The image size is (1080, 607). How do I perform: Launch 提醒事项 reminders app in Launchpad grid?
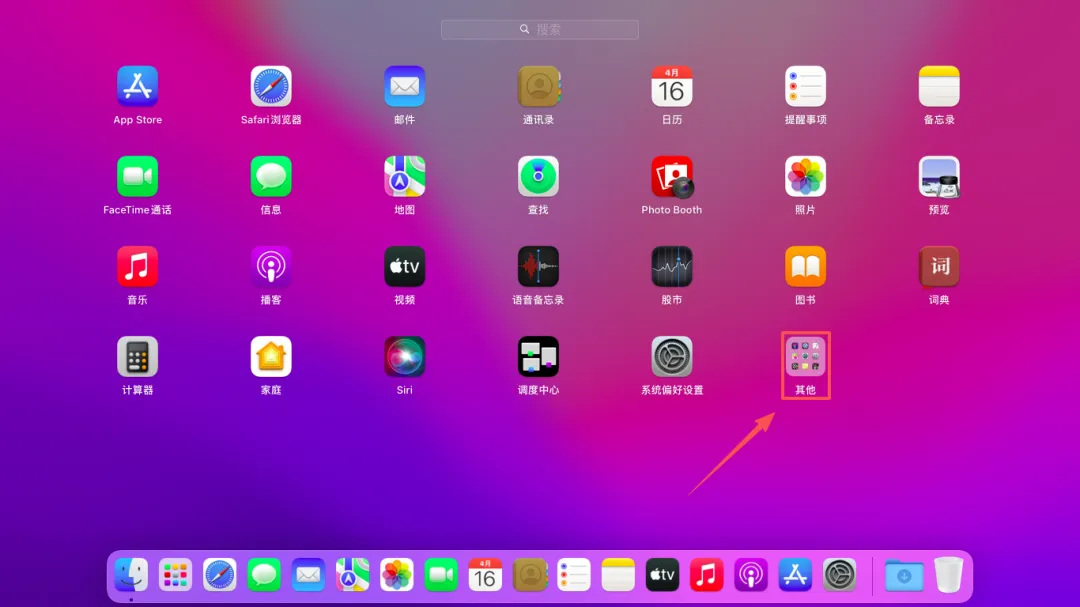pyautogui.click(x=805, y=87)
